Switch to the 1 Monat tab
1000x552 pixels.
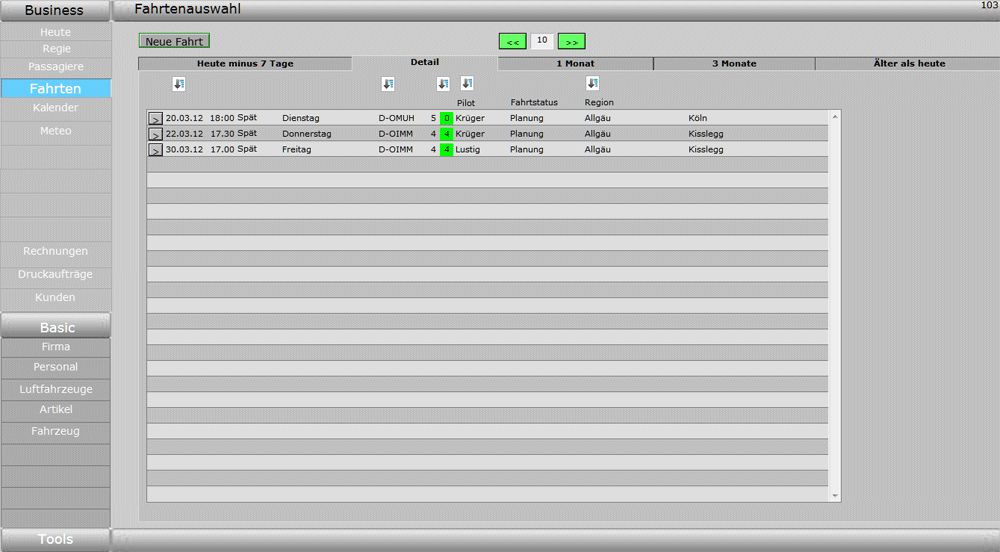point(575,64)
